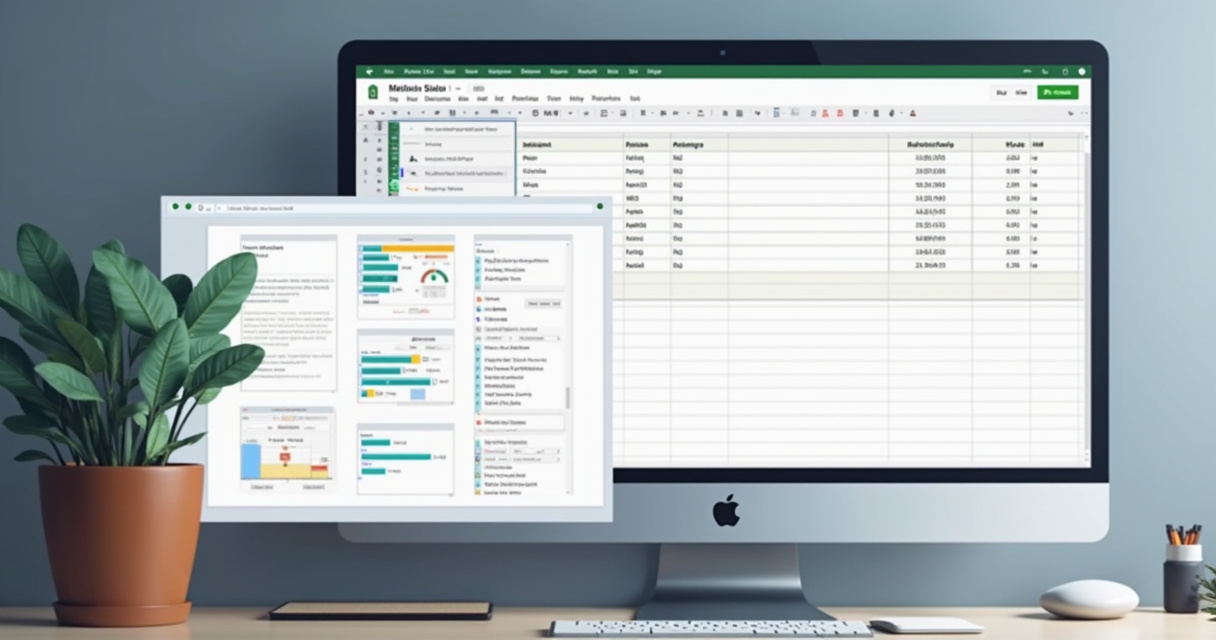Click the address bar in the front window
This screenshot has height=640, width=1216.
pos(403,208)
